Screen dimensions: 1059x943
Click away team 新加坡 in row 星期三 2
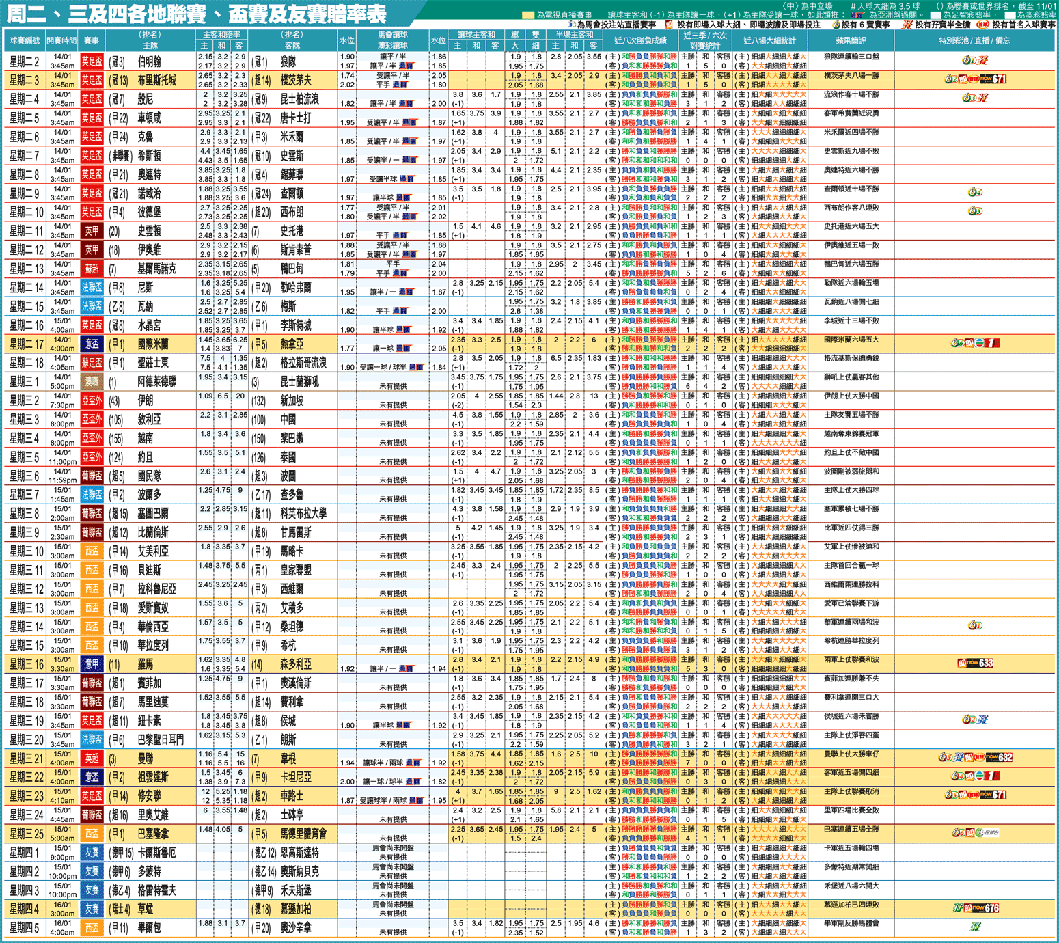pos(292,401)
